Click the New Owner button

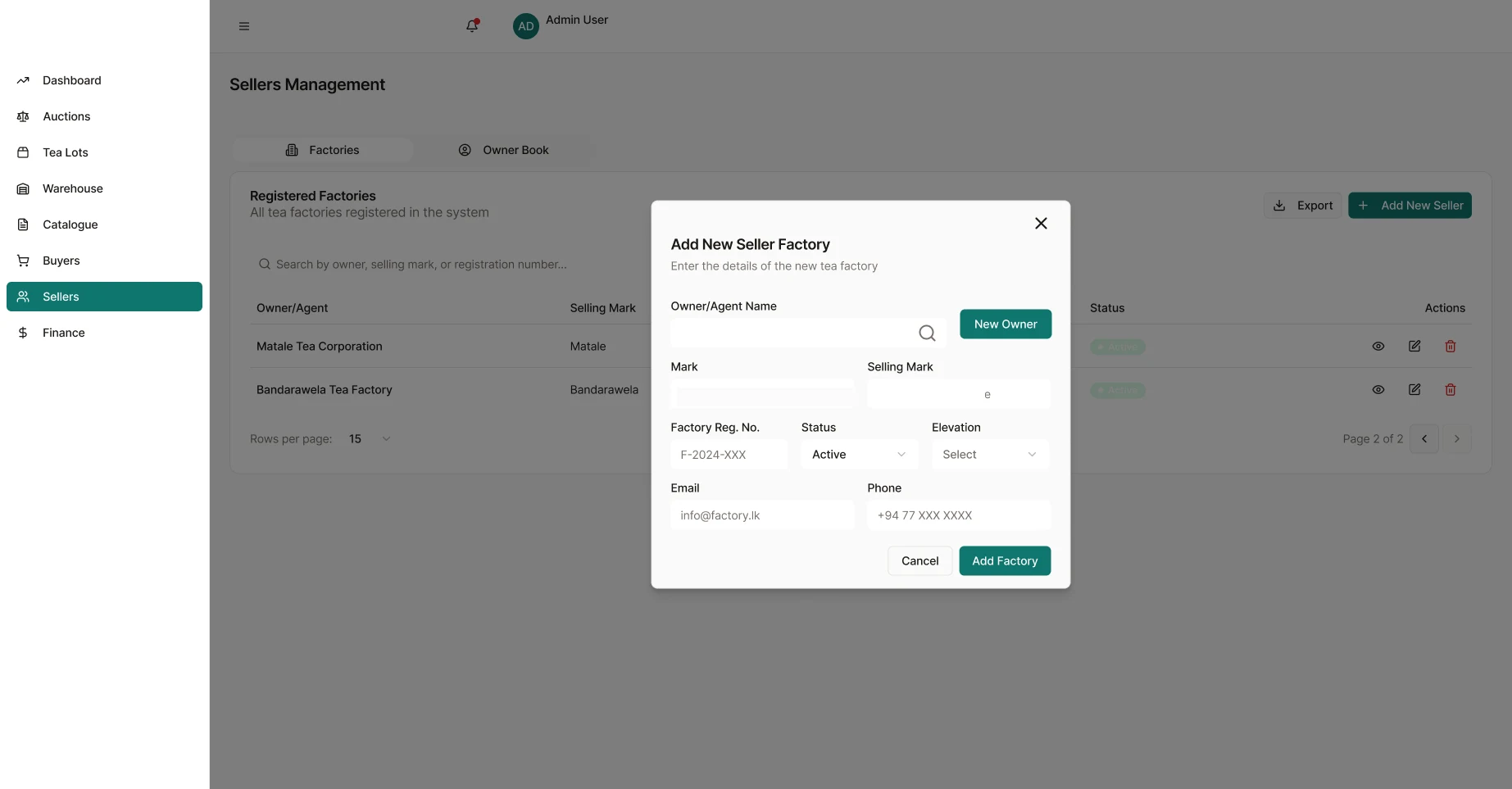coord(1006,324)
